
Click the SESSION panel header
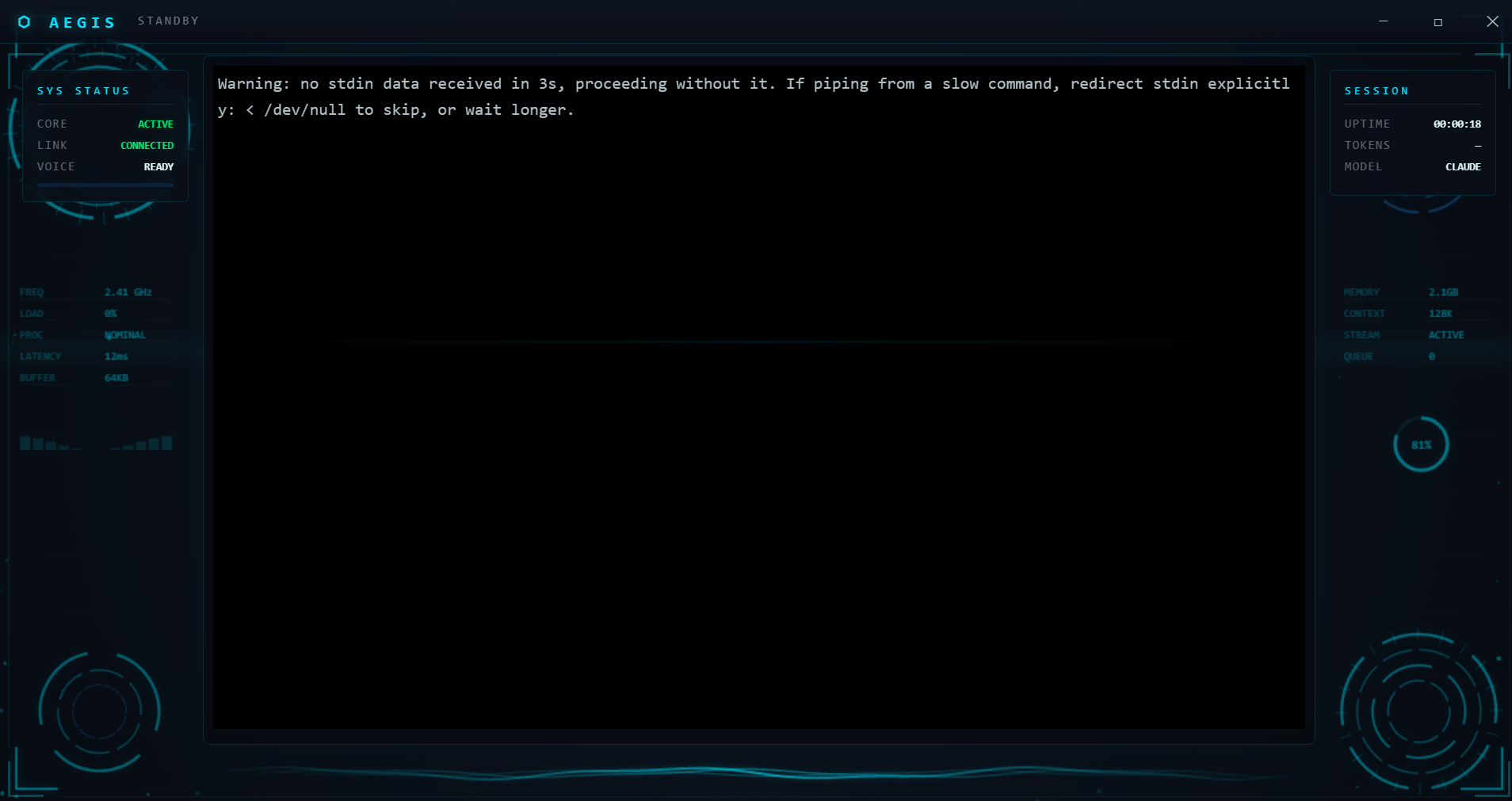coord(1376,91)
